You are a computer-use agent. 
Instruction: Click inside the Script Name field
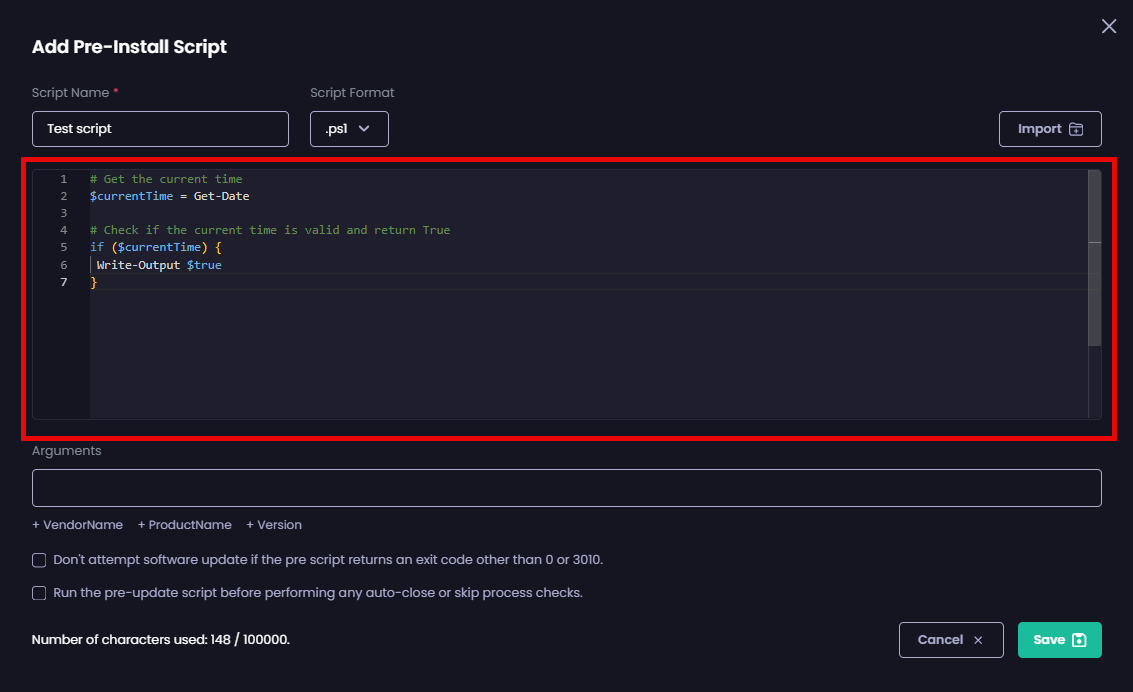point(160,128)
